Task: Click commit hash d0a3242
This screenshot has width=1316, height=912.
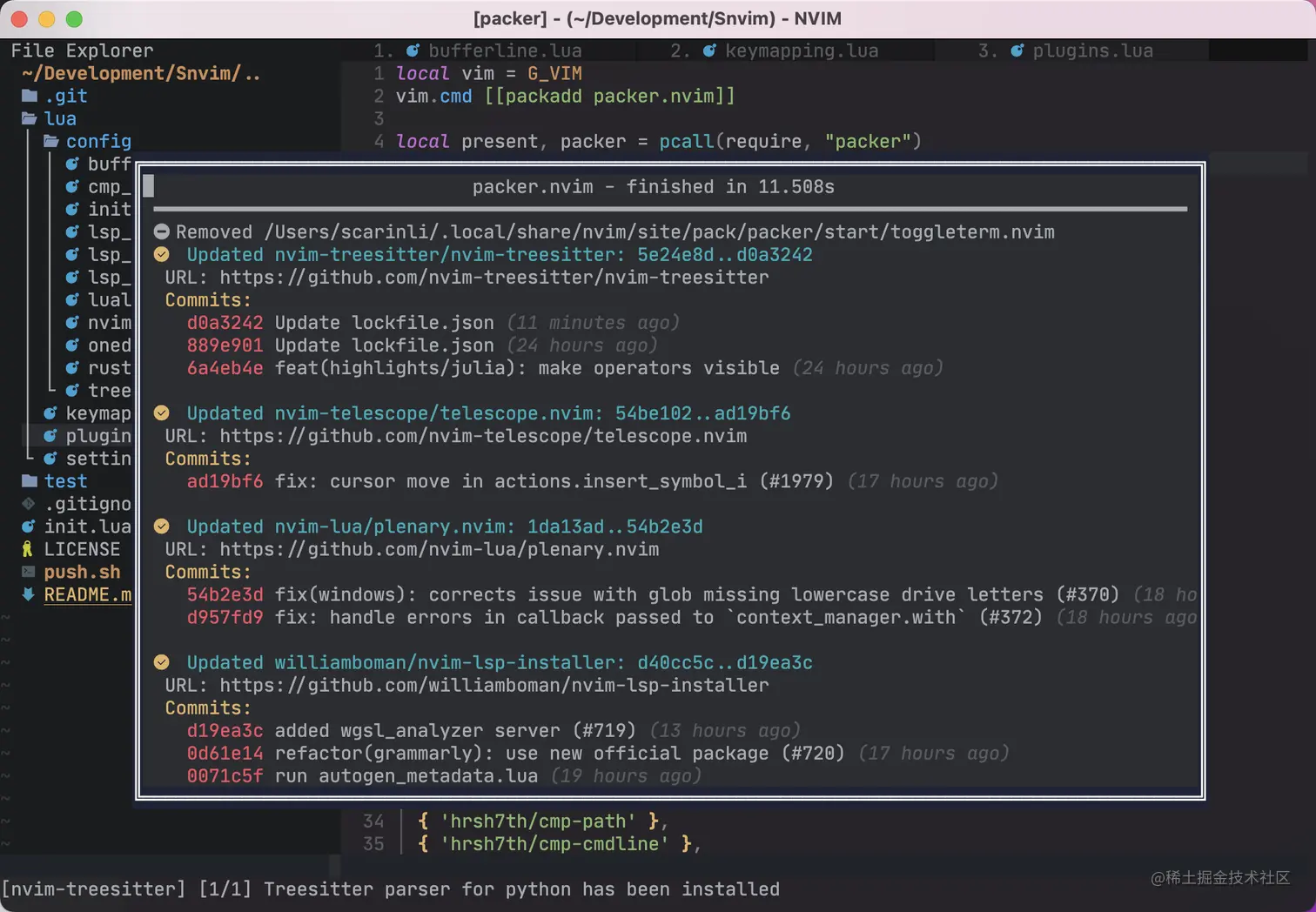Action: 225,322
